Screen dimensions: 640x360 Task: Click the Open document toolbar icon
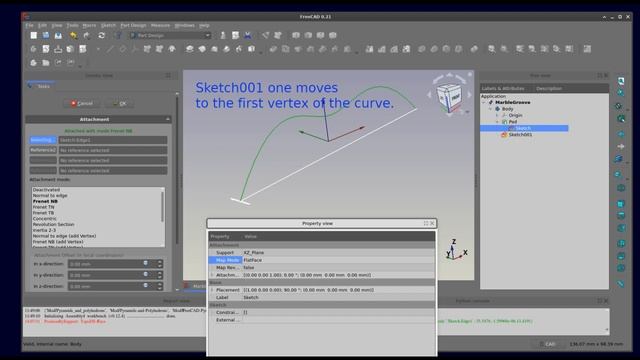[46, 36]
